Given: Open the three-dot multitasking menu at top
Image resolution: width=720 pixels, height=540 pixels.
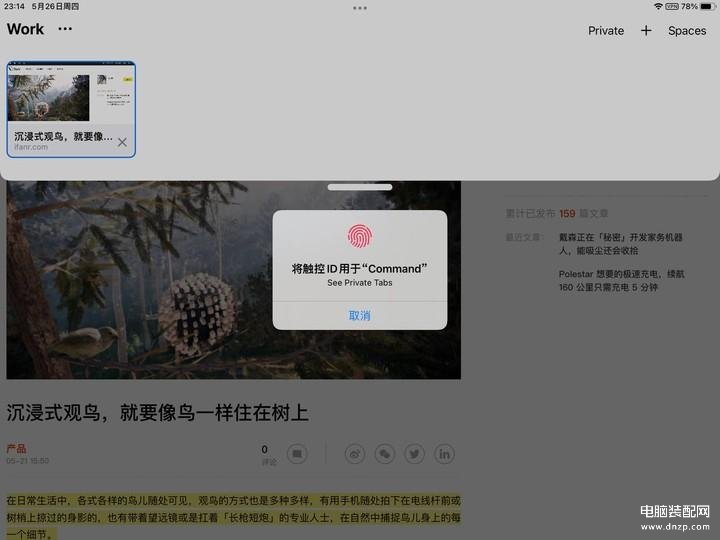Looking at the screenshot, I should pos(360,8).
